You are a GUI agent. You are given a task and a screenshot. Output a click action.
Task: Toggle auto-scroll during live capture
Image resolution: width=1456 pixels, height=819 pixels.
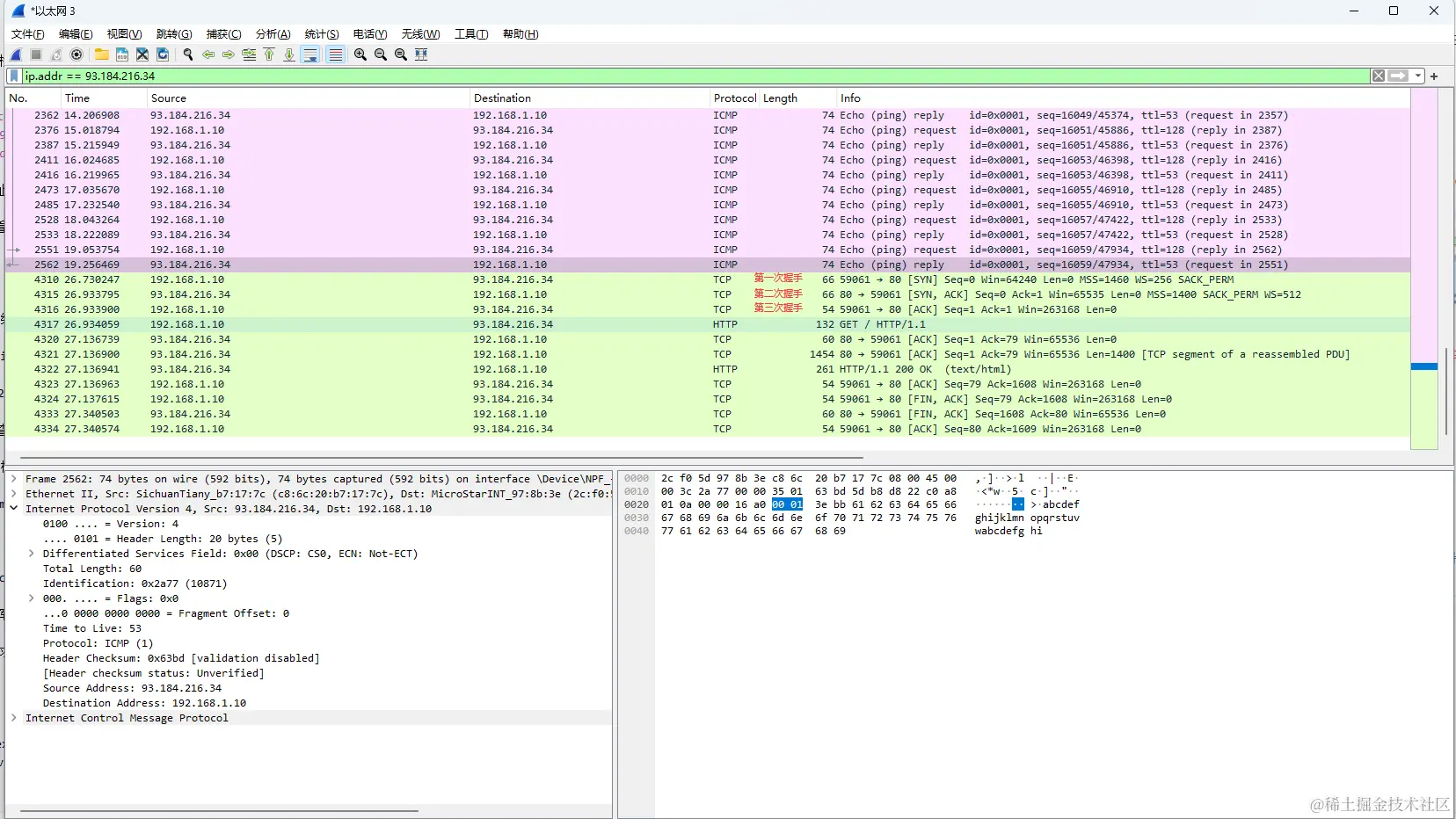point(310,54)
